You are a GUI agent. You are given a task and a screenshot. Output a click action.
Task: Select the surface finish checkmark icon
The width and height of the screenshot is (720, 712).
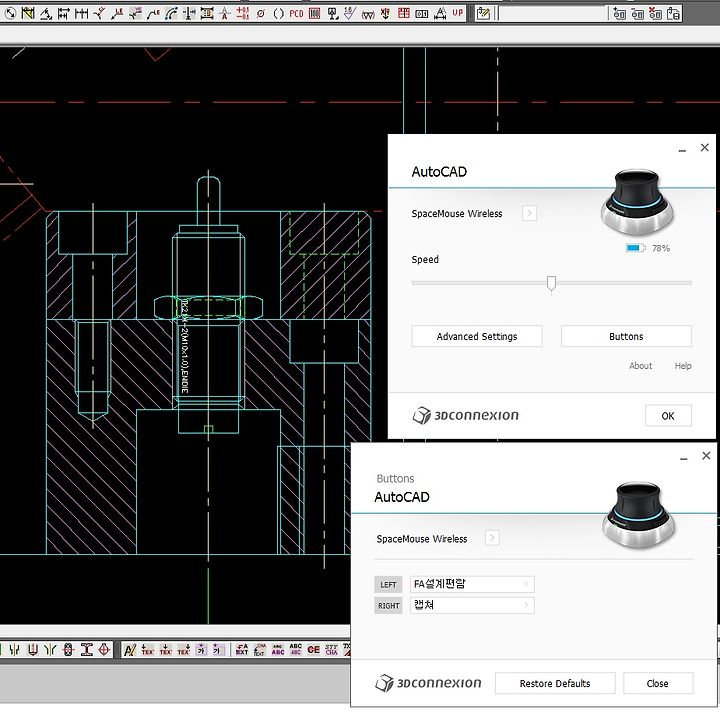pos(350,13)
